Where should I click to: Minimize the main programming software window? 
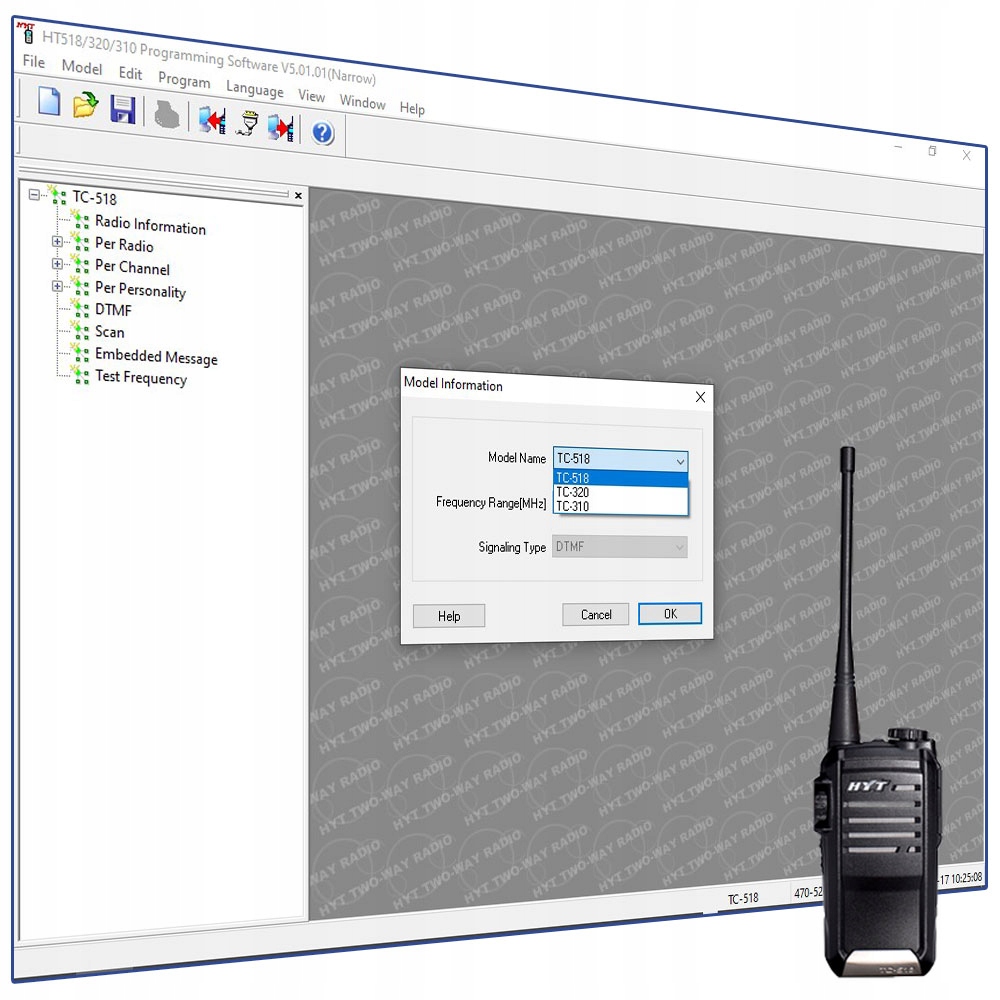898,147
